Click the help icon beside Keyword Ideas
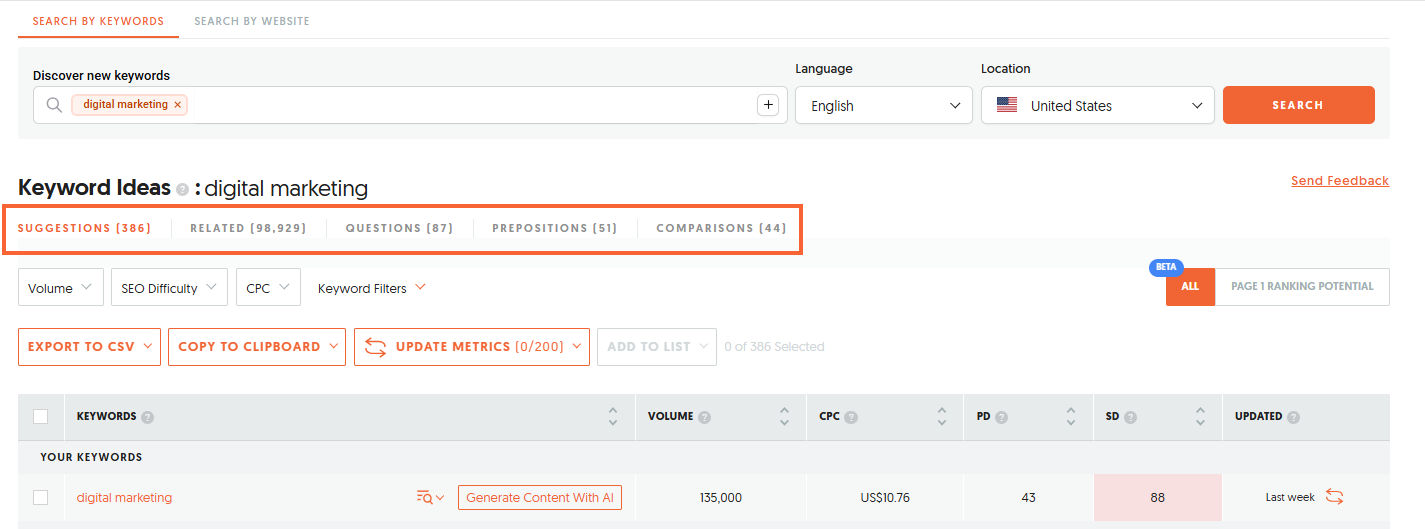 point(182,190)
